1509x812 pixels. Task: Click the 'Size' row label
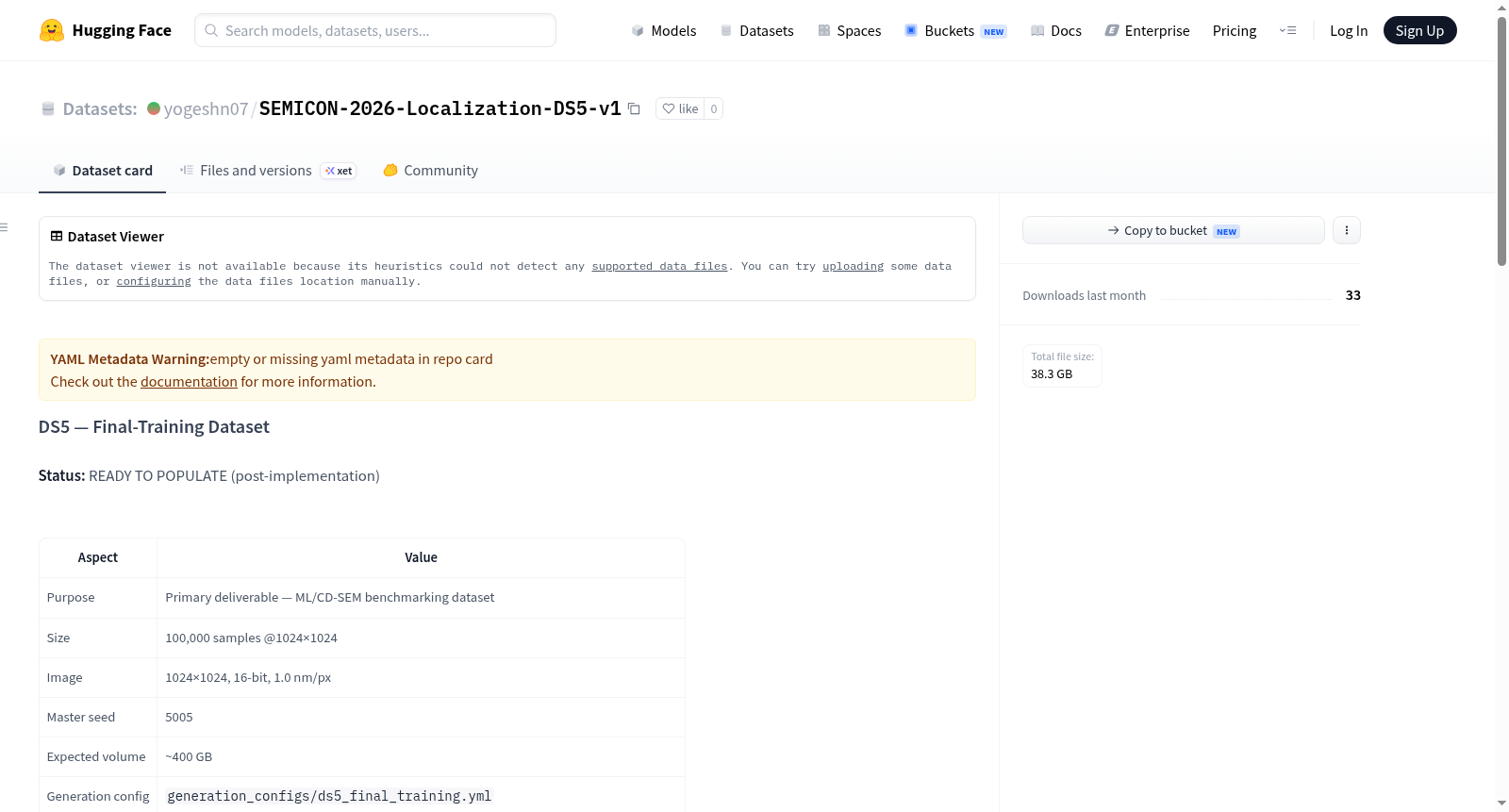tap(58, 638)
